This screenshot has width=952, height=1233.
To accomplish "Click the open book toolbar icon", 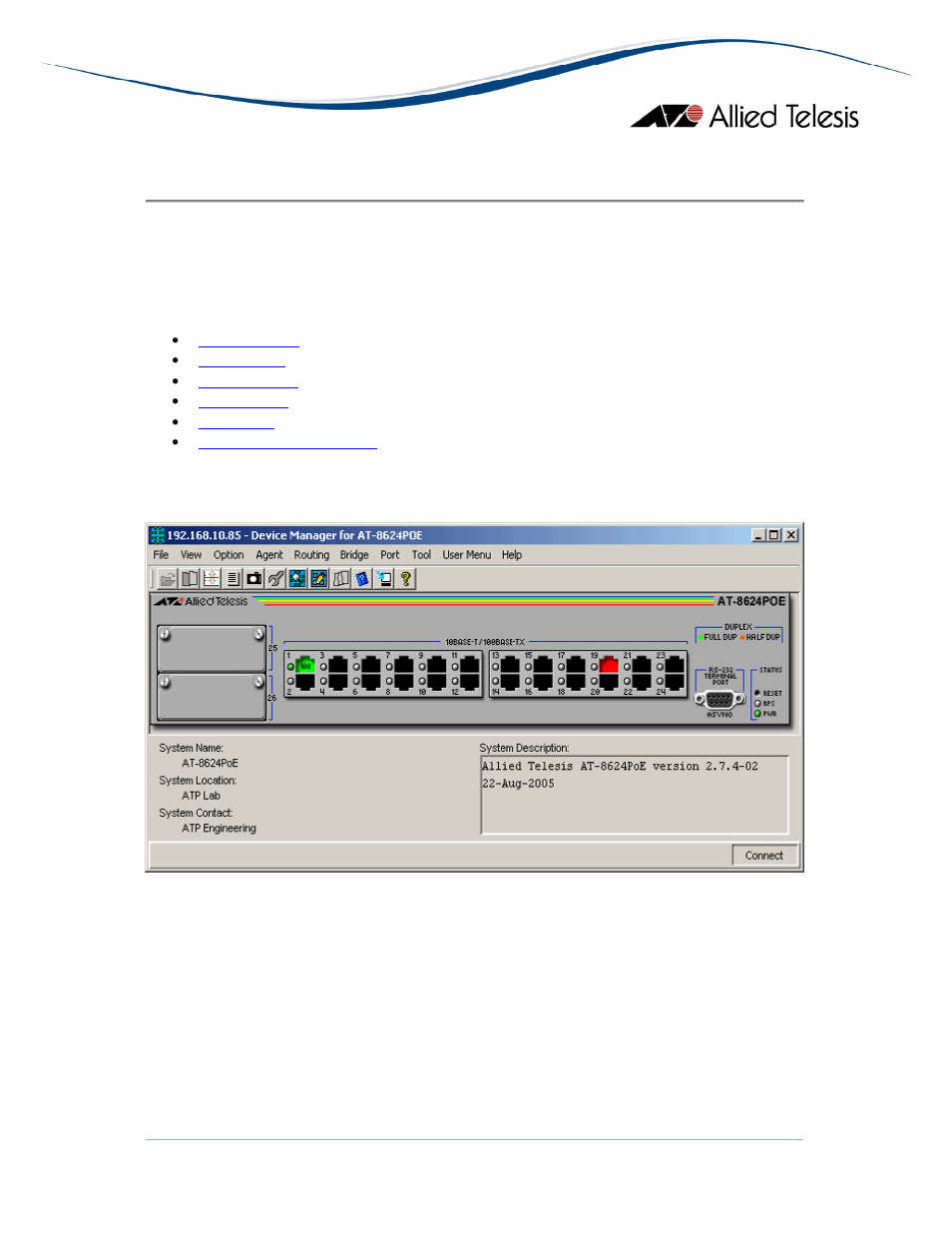I will pos(190,578).
